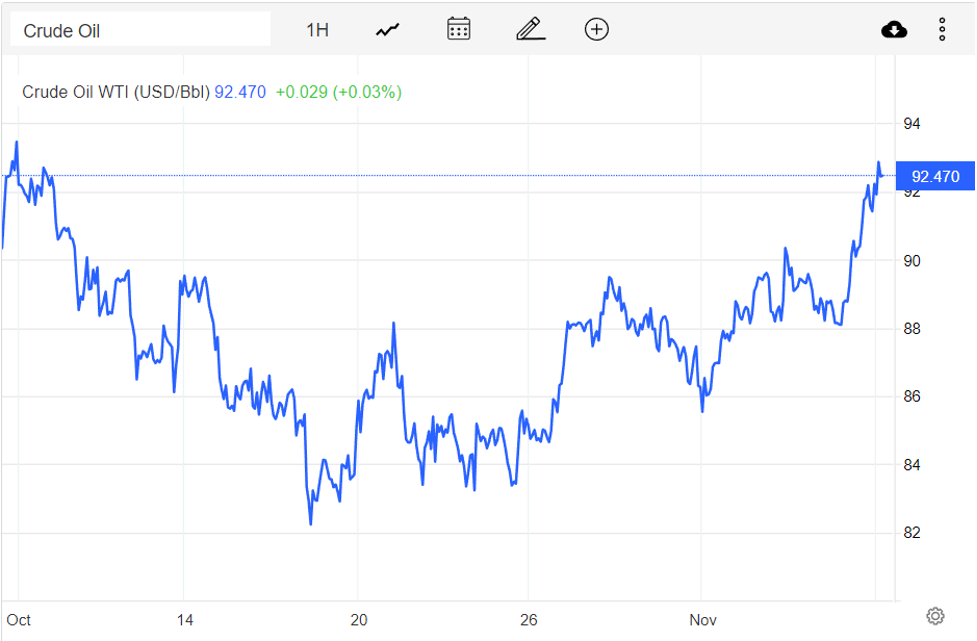
Task: Click the 26 date marker on time axis
Action: click(530, 620)
